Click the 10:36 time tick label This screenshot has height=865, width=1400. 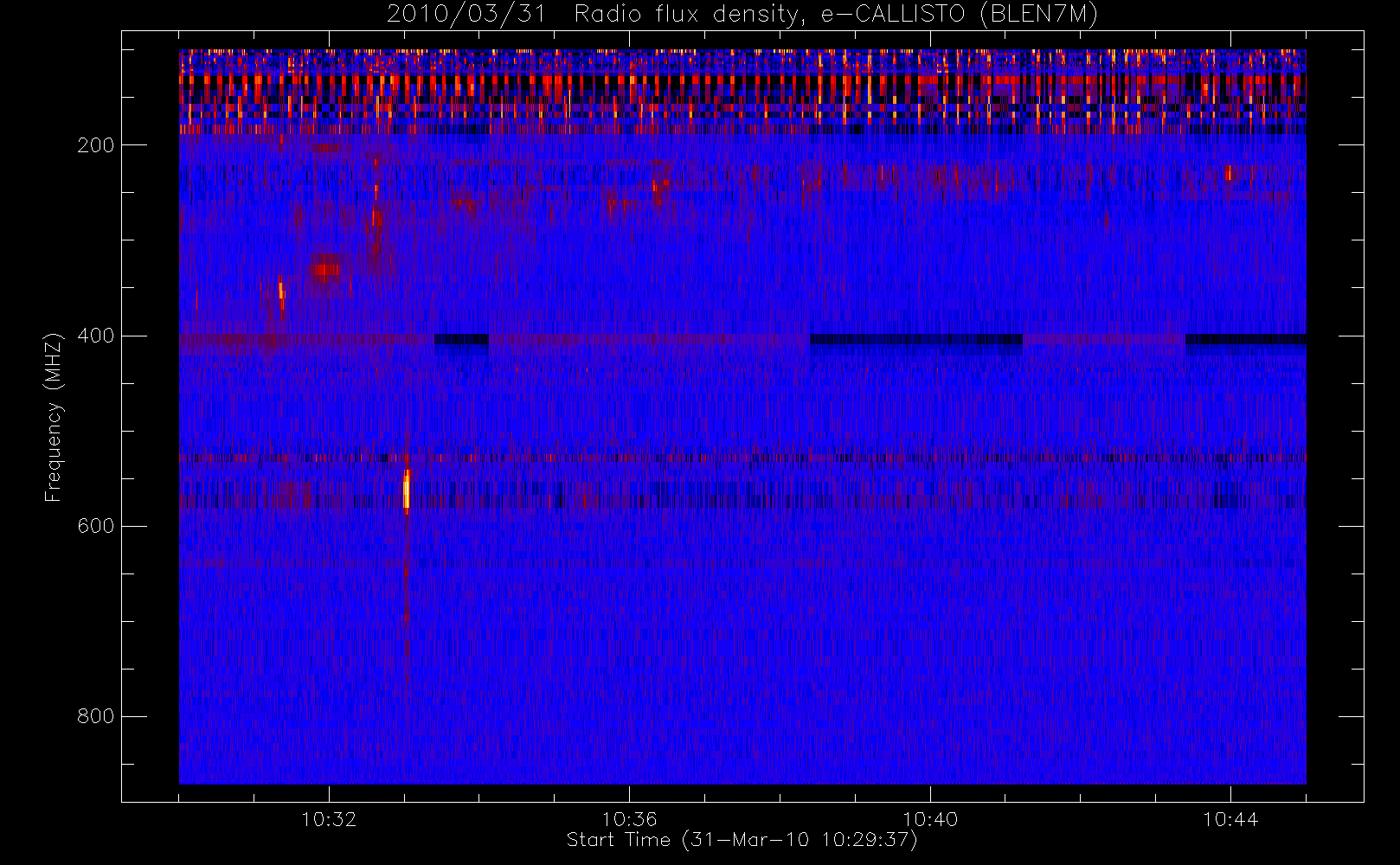(x=629, y=819)
